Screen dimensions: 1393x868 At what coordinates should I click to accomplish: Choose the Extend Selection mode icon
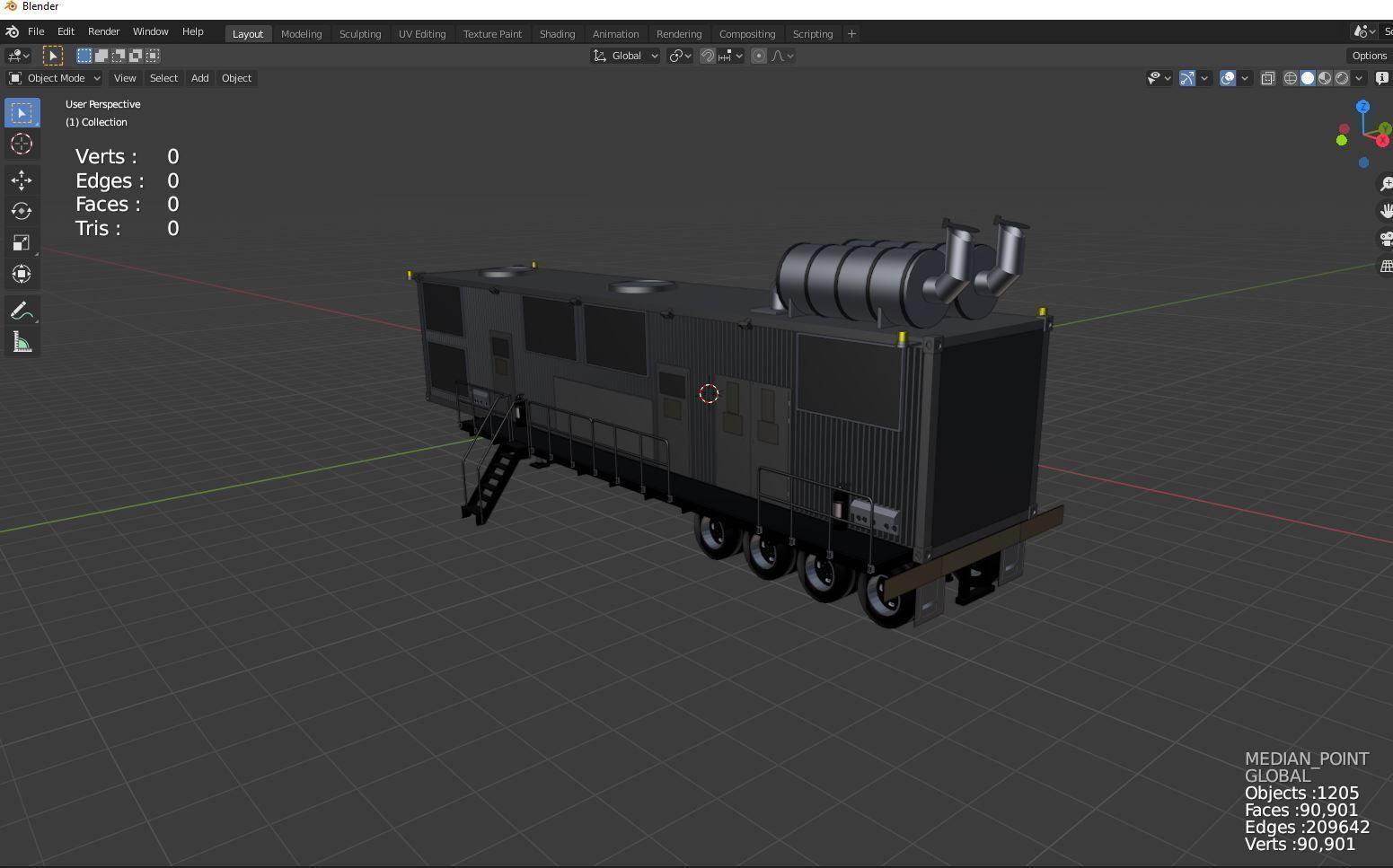click(101, 56)
